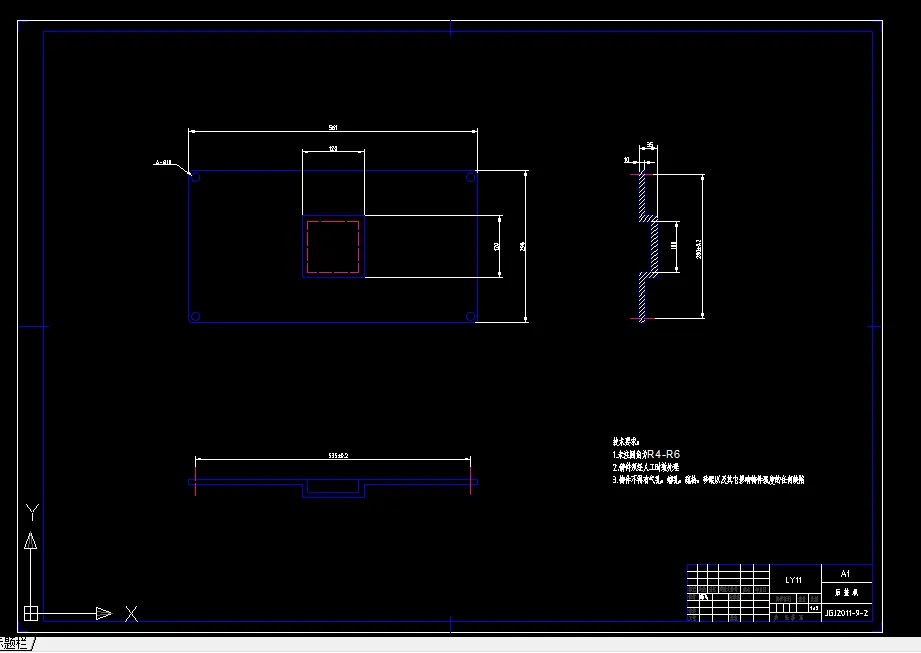Select the "10" thickness dimension text
921x653 pixels.
[627, 160]
